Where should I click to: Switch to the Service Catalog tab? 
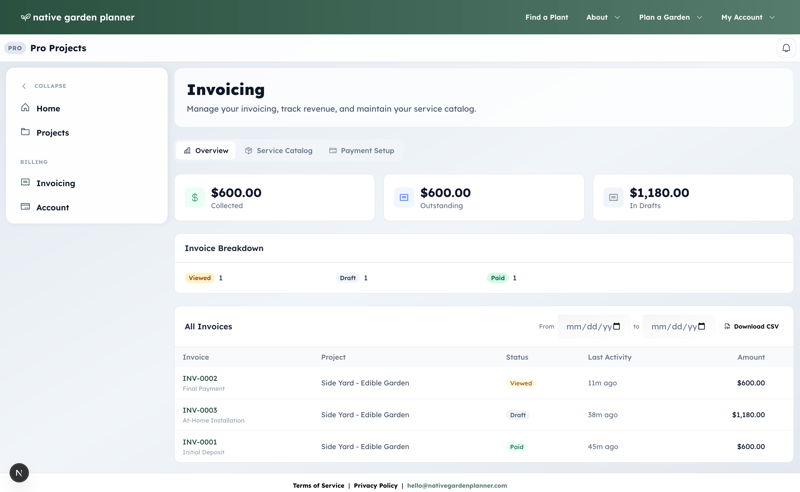[x=278, y=151]
